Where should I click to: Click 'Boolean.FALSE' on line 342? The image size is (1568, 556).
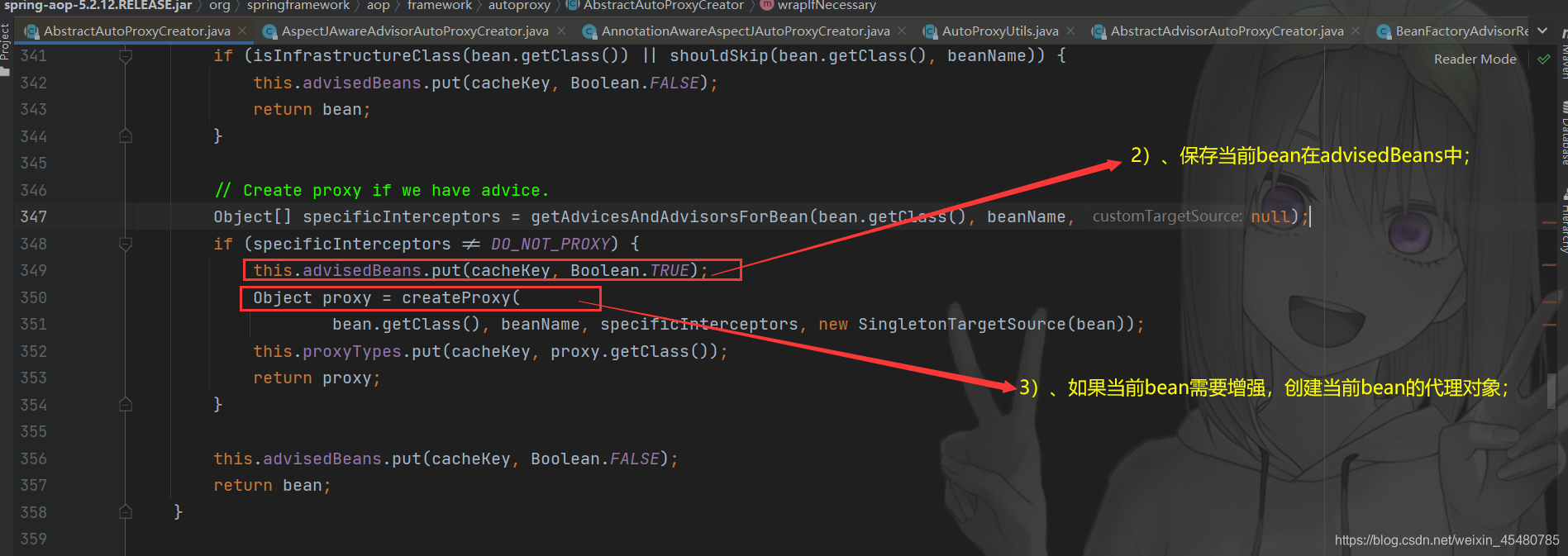[634, 83]
